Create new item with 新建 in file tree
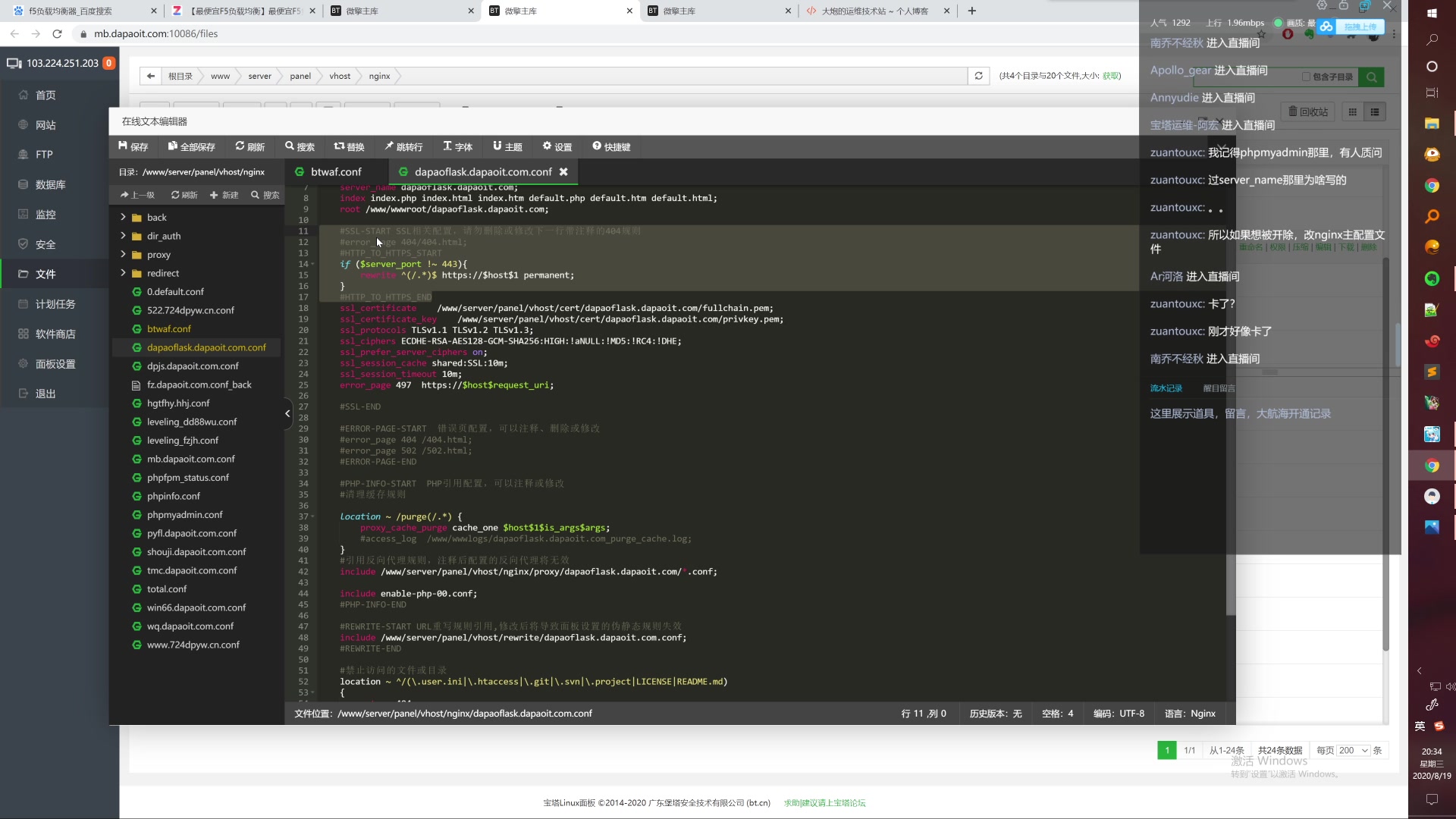Image resolution: width=1456 pixels, height=819 pixels. point(224,195)
